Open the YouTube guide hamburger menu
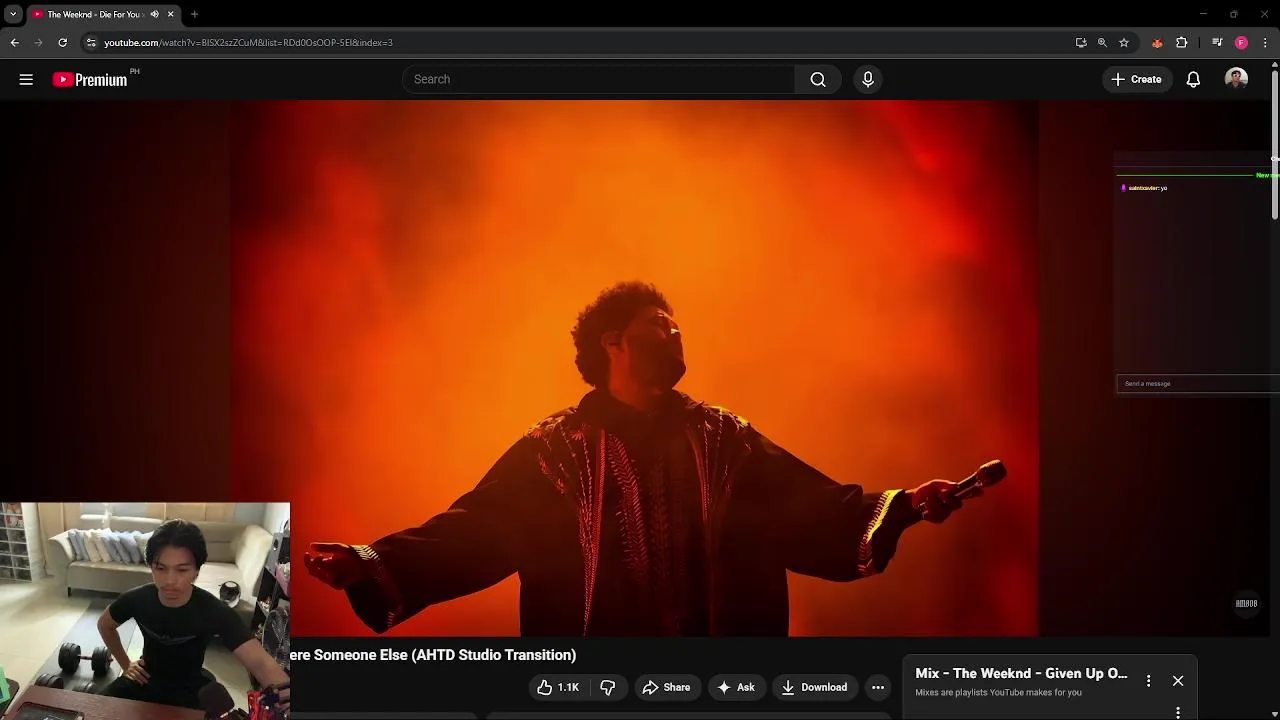1280x720 pixels. (26, 79)
